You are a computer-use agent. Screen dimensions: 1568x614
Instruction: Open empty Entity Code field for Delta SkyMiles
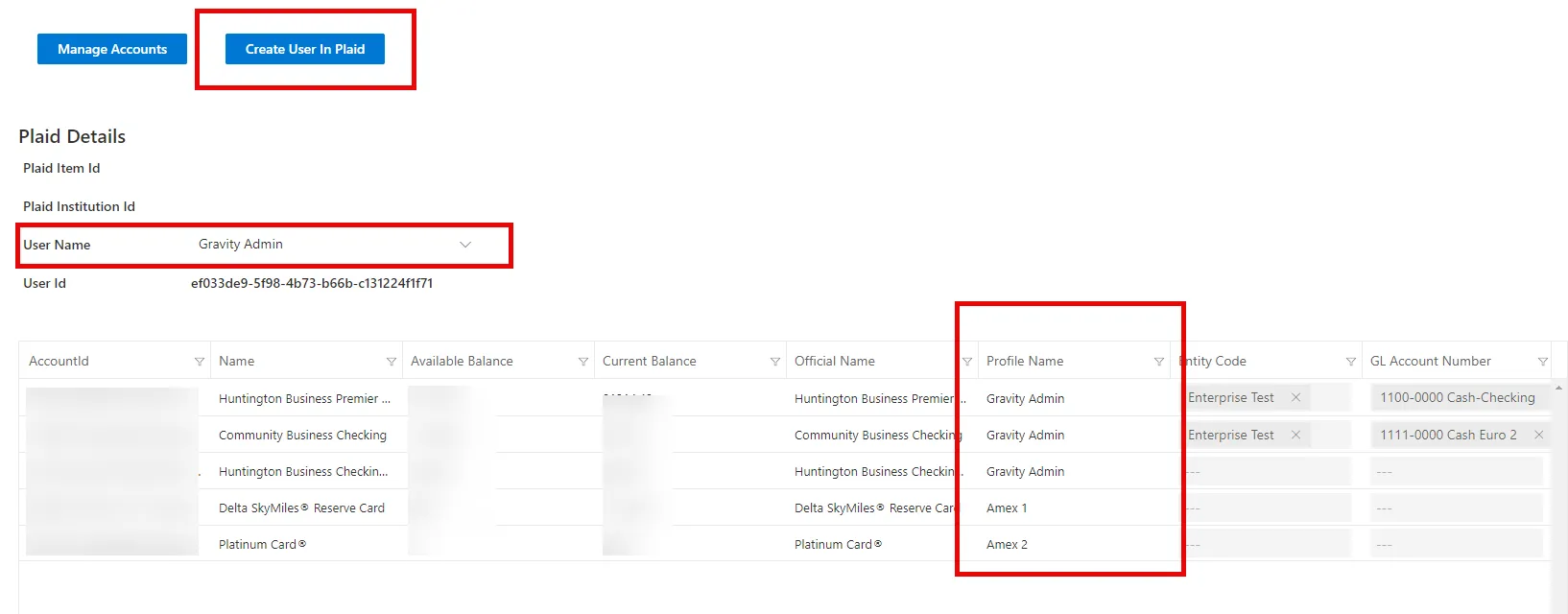point(1266,508)
